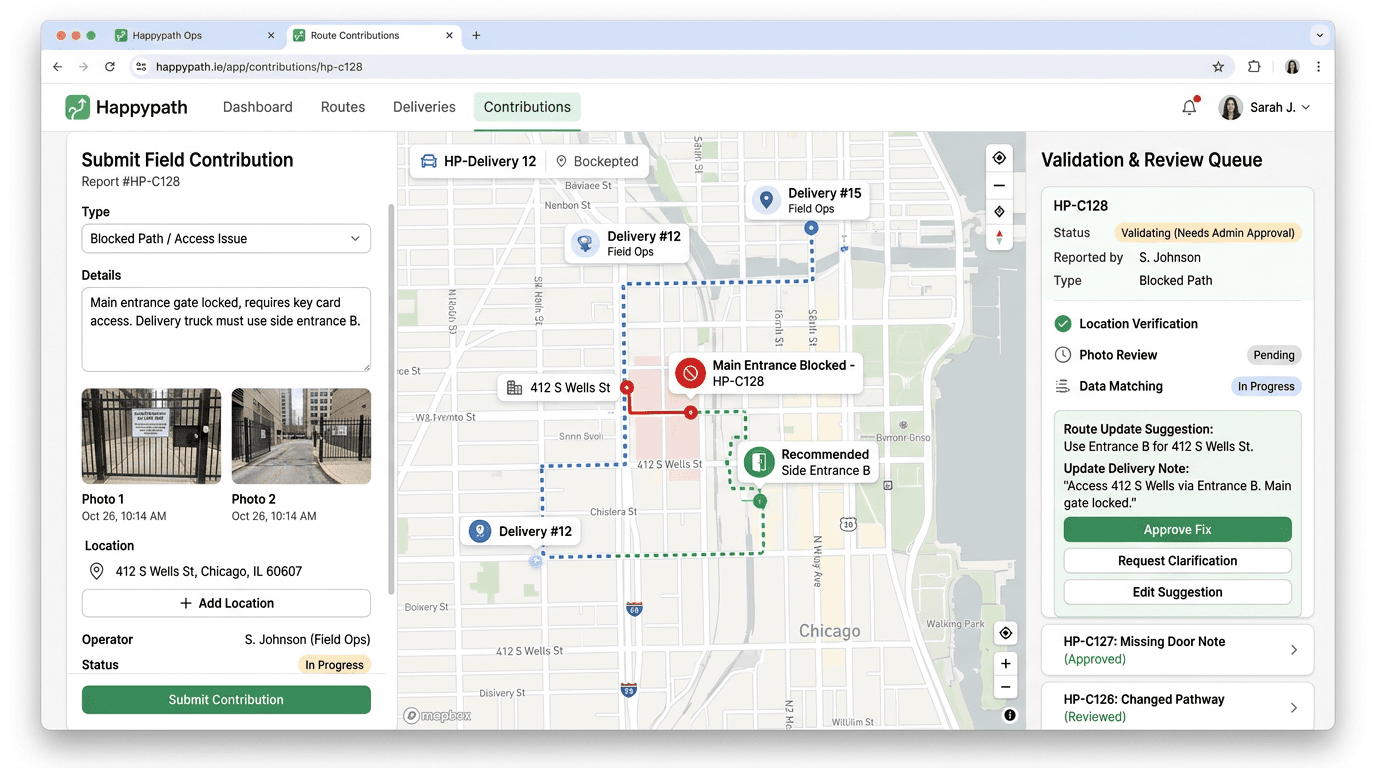Click Sarah J. profile avatar
1376x768 pixels.
(1230, 107)
